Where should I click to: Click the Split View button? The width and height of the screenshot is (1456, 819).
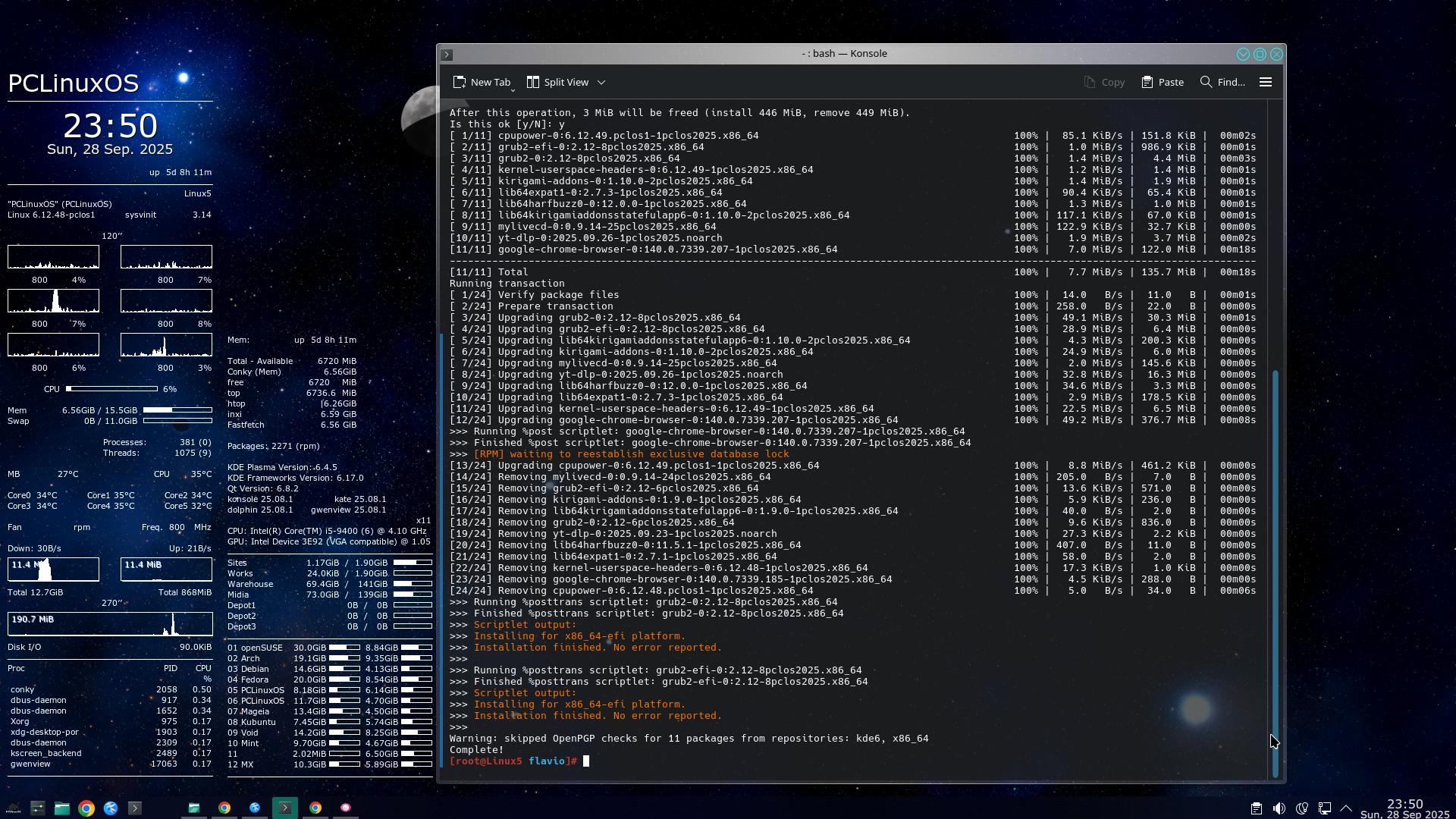point(558,82)
